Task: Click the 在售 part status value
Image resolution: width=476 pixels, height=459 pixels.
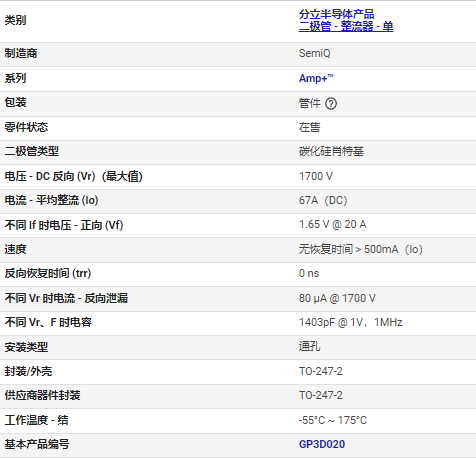Action: pyautogui.click(x=309, y=127)
